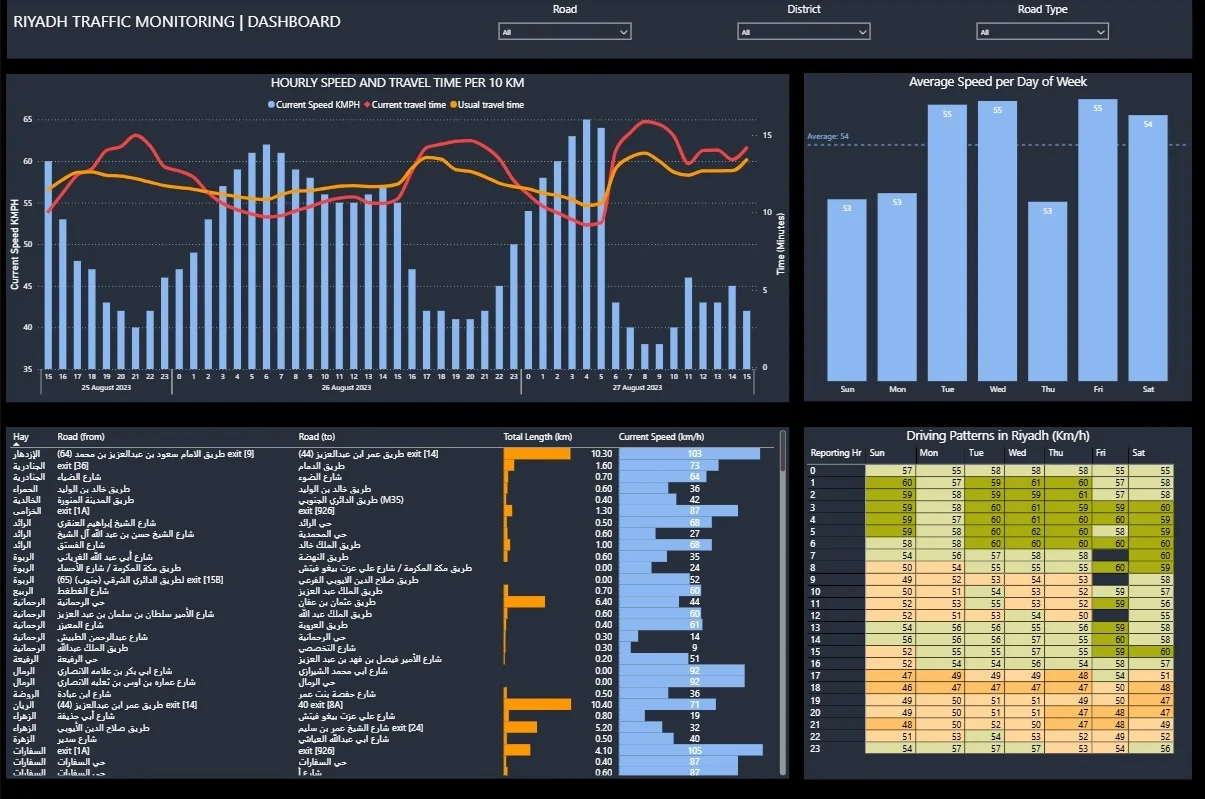The height and width of the screenshot is (799, 1205).
Task: Click the Sun column header in Driving Patterns
Action: coord(877,453)
